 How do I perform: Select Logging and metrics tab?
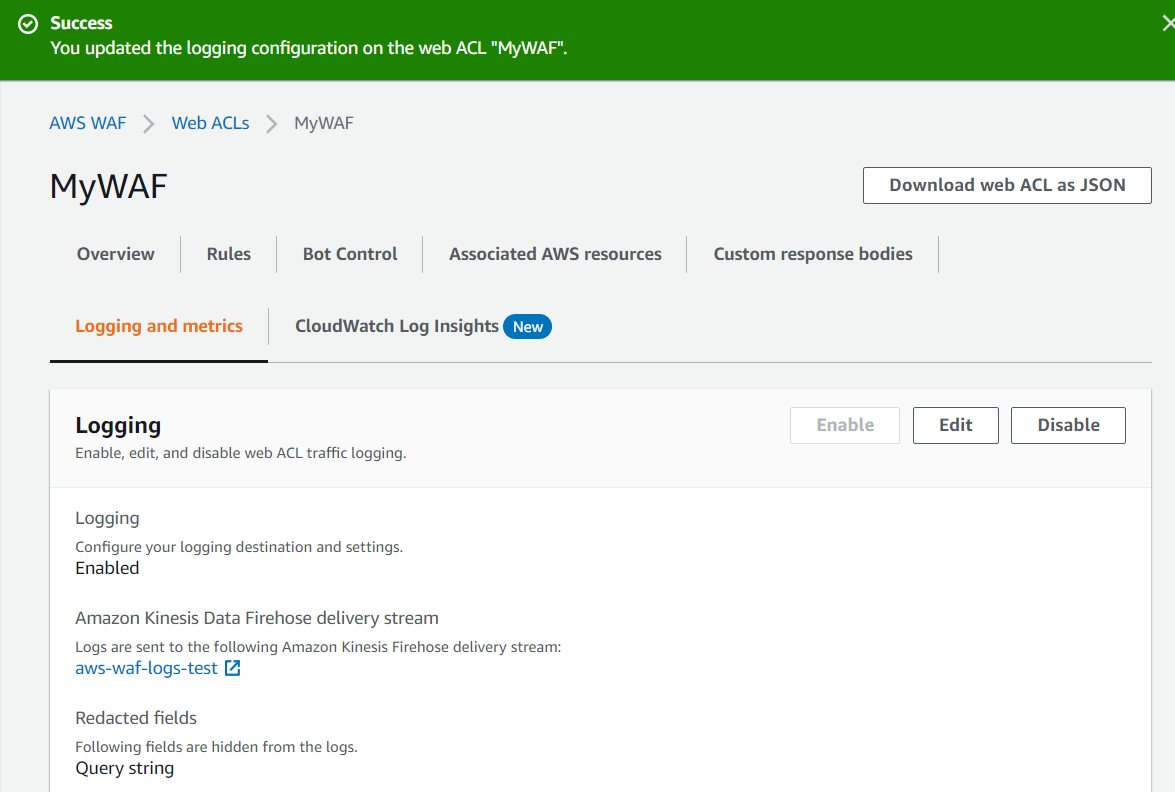coord(159,326)
